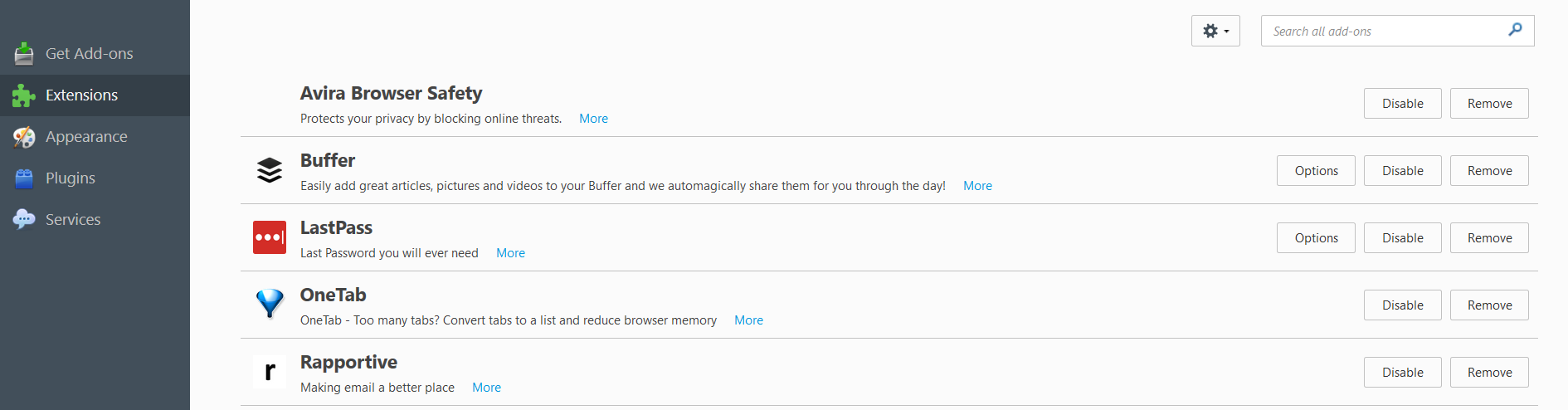Select the blue OneTab funnel icon
Screen dimensions: 1568x410
click(x=270, y=304)
